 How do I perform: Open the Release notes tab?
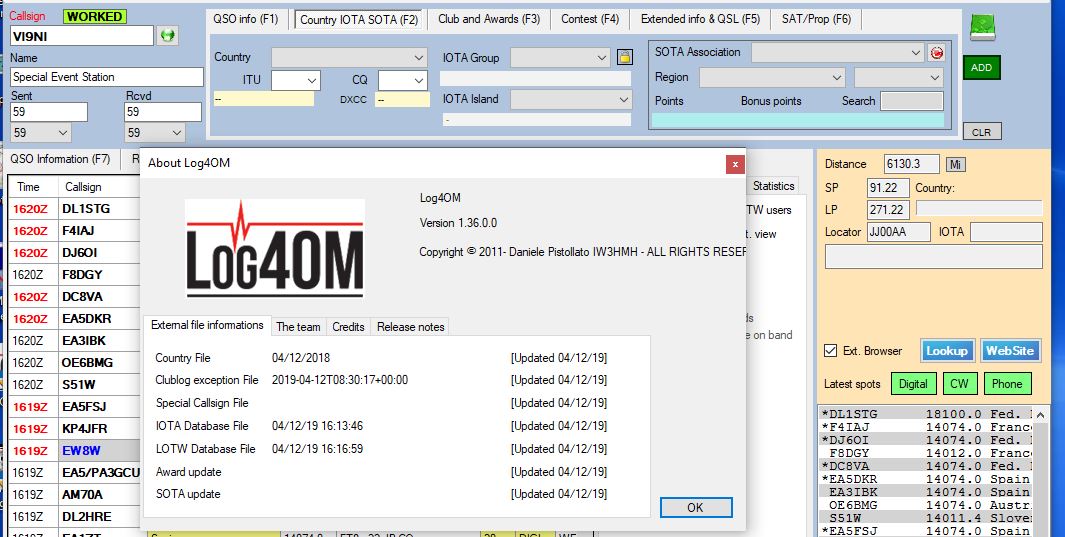[x=410, y=327]
